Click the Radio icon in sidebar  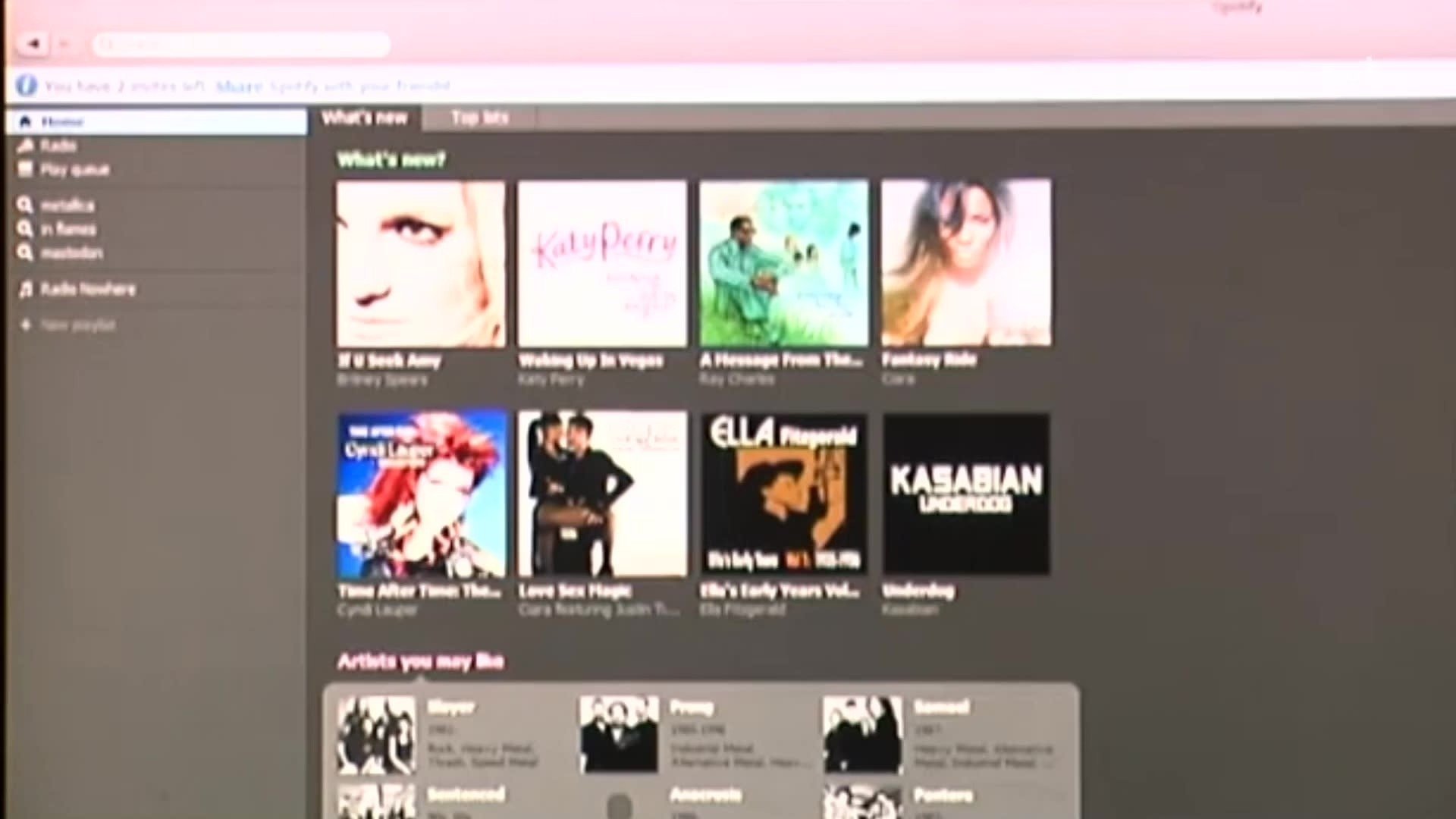[x=26, y=145]
